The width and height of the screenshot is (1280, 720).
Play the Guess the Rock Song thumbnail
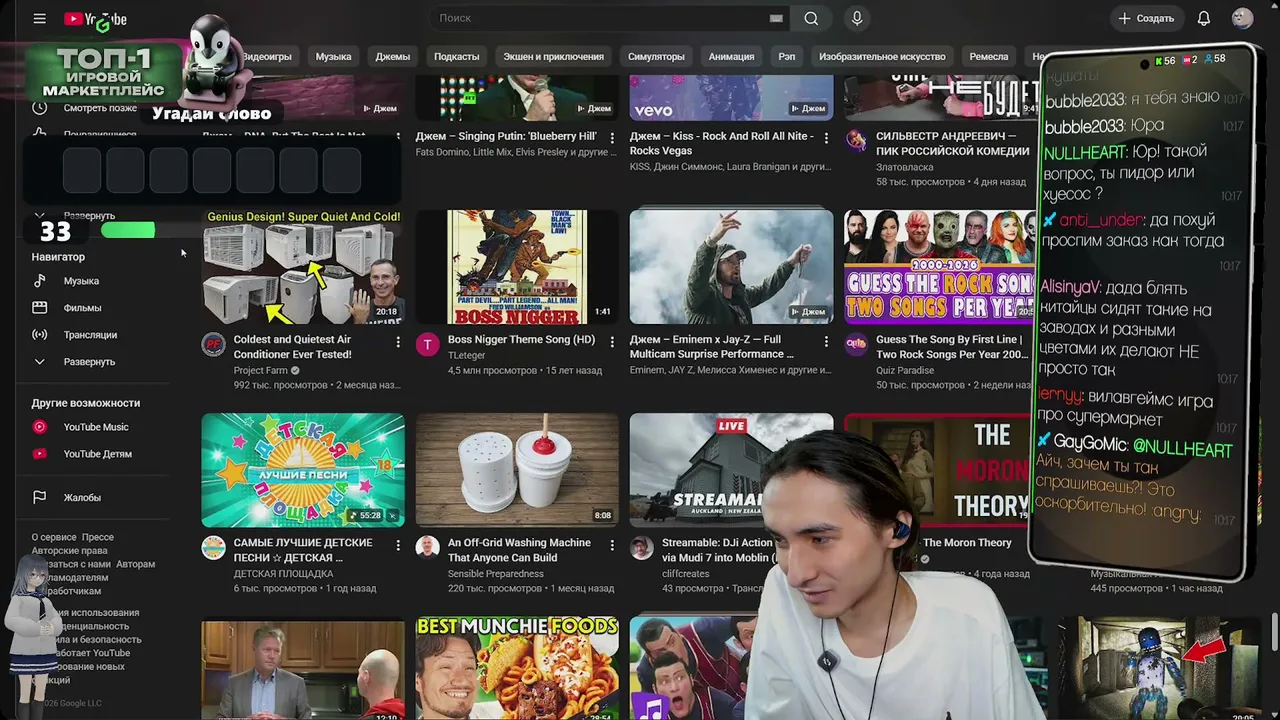(x=940, y=267)
